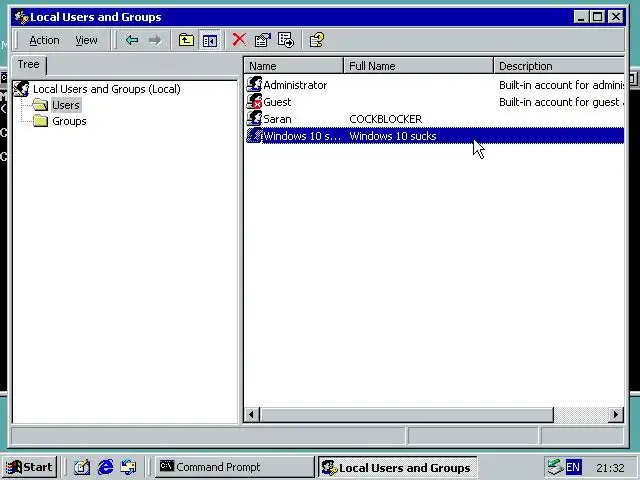This screenshot has height=480, width=640.
Task: Maximize the Local Users and Groups window
Action: point(598,17)
